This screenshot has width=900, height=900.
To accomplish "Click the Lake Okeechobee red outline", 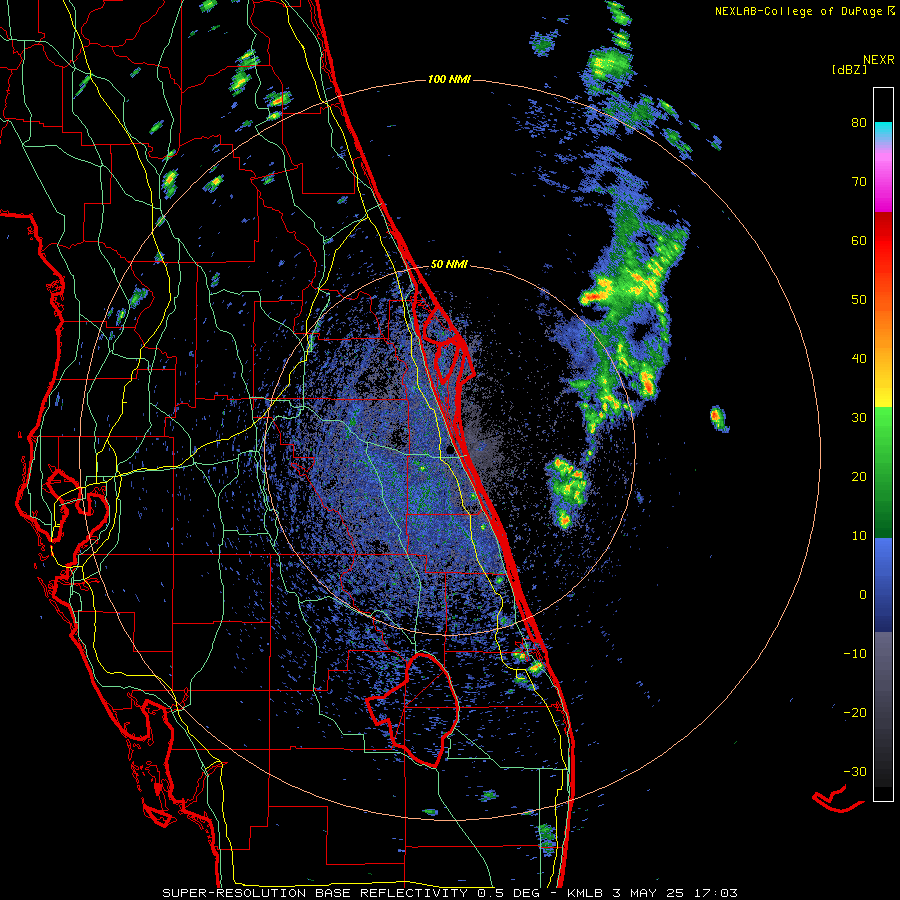I will (413, 709).
